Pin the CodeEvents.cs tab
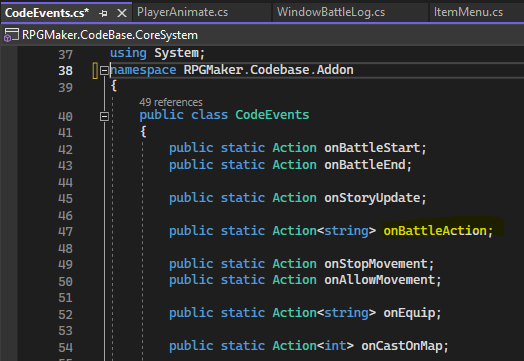 [103, 13]
